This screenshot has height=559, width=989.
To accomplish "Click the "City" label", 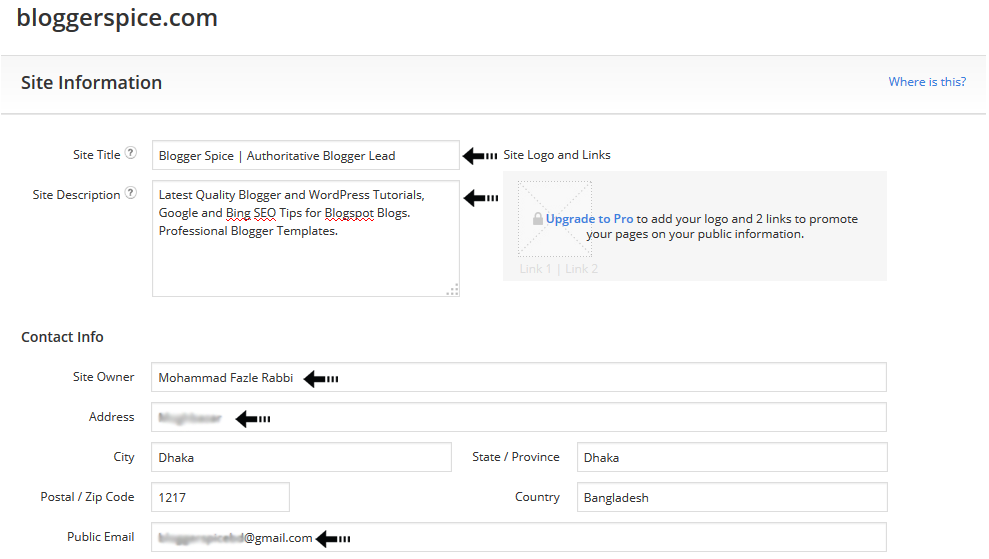I will pyautogui.click(x=124, y=457).
